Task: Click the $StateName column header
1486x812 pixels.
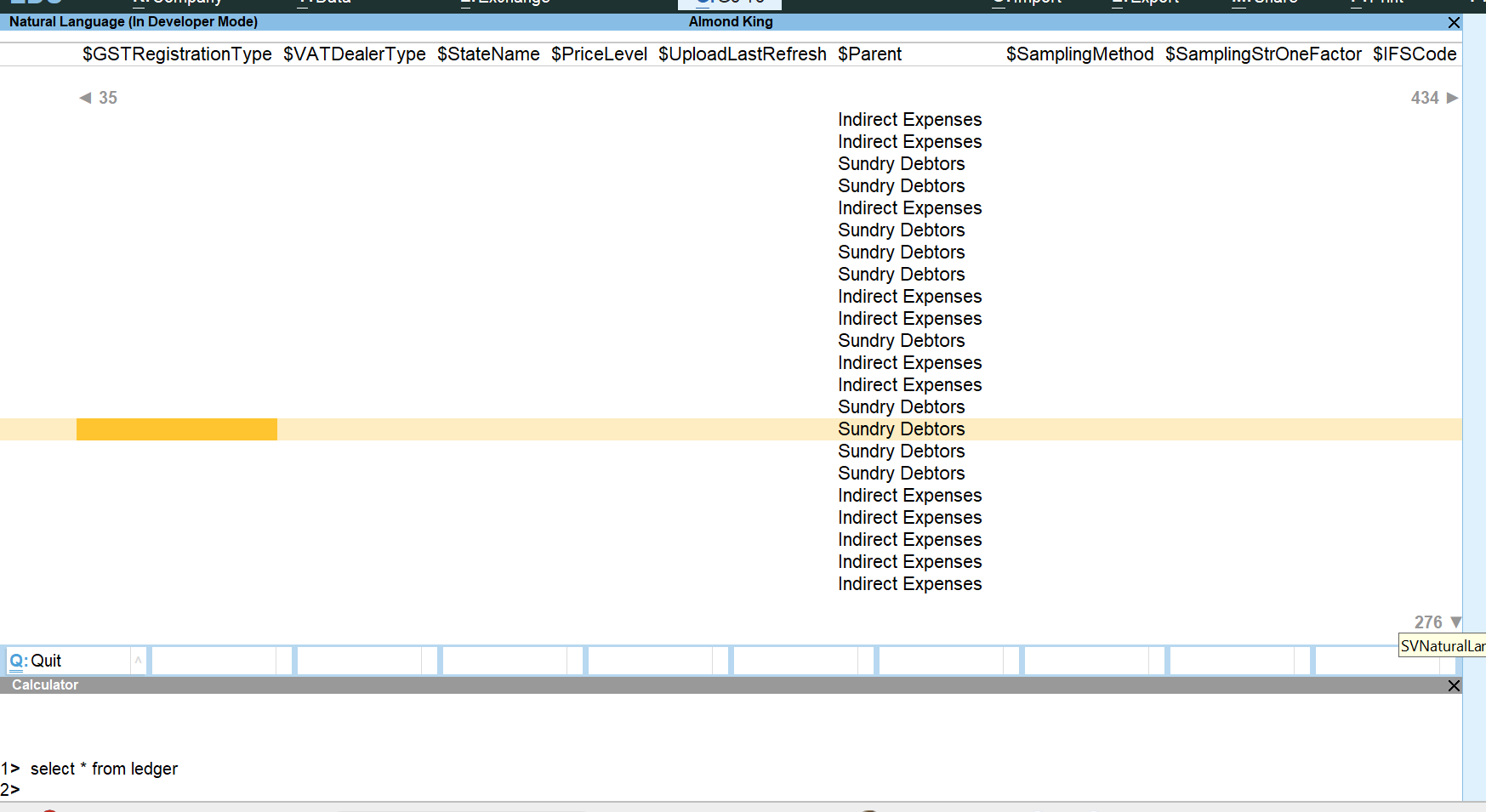Action: (488, 54)
